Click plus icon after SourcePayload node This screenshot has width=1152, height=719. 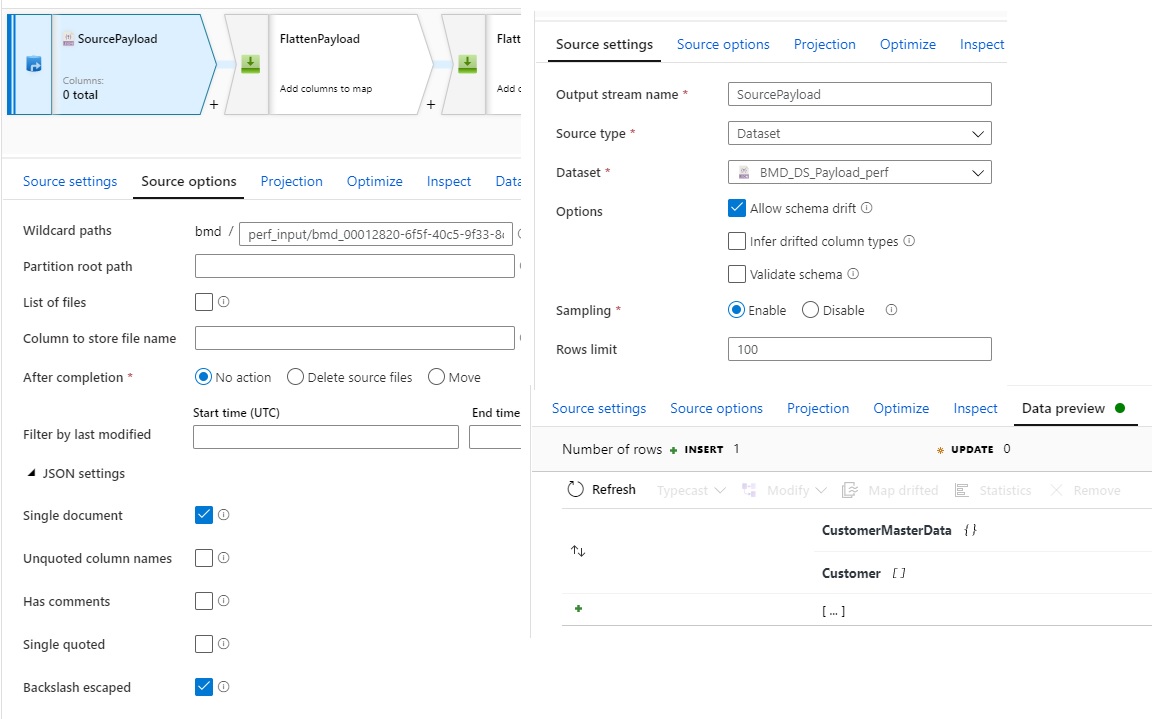click(x=214, y=104)
